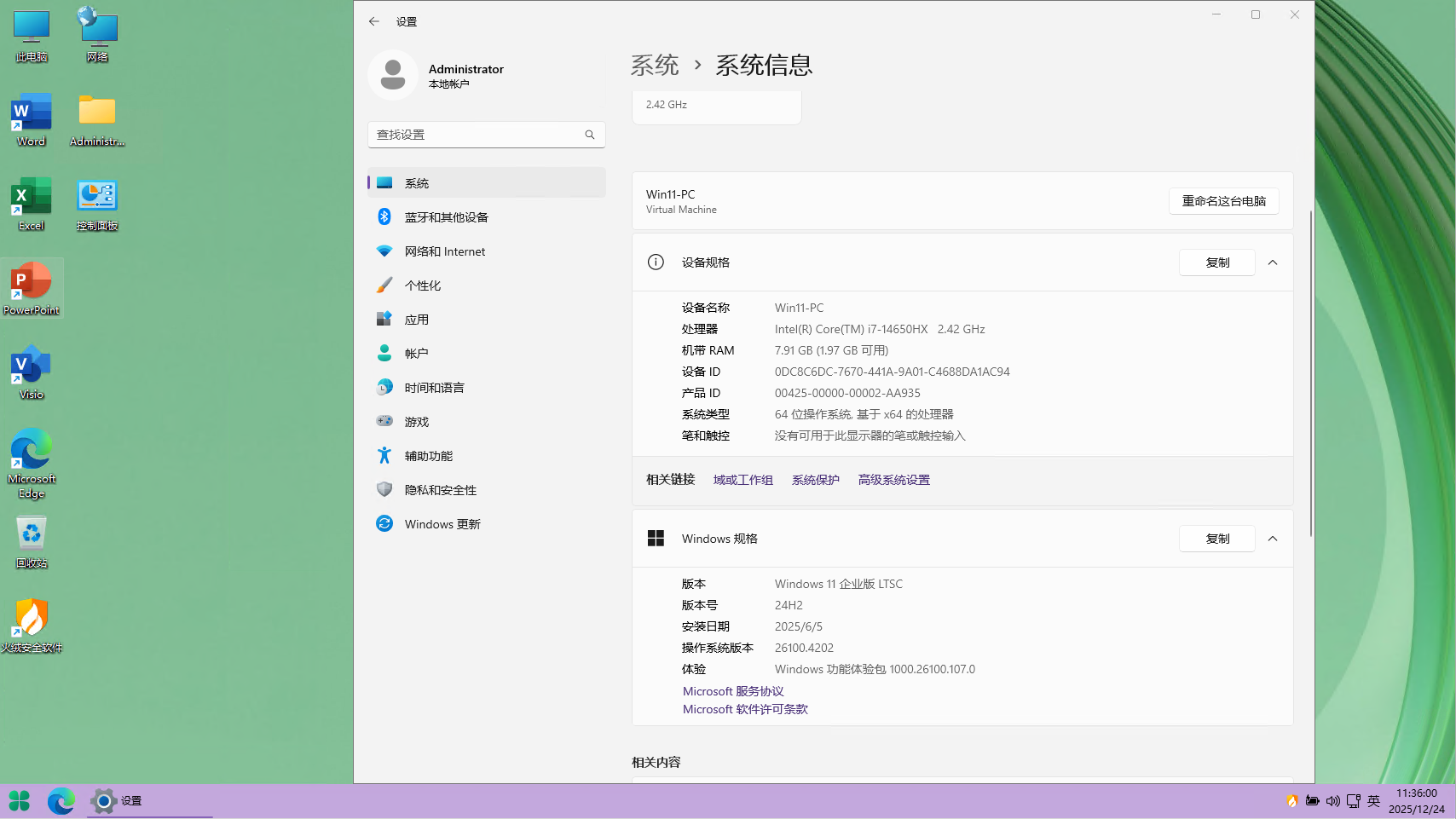
Task: Click the Microsoft 软件许可条款 link
Action: [x=745, y=709]
